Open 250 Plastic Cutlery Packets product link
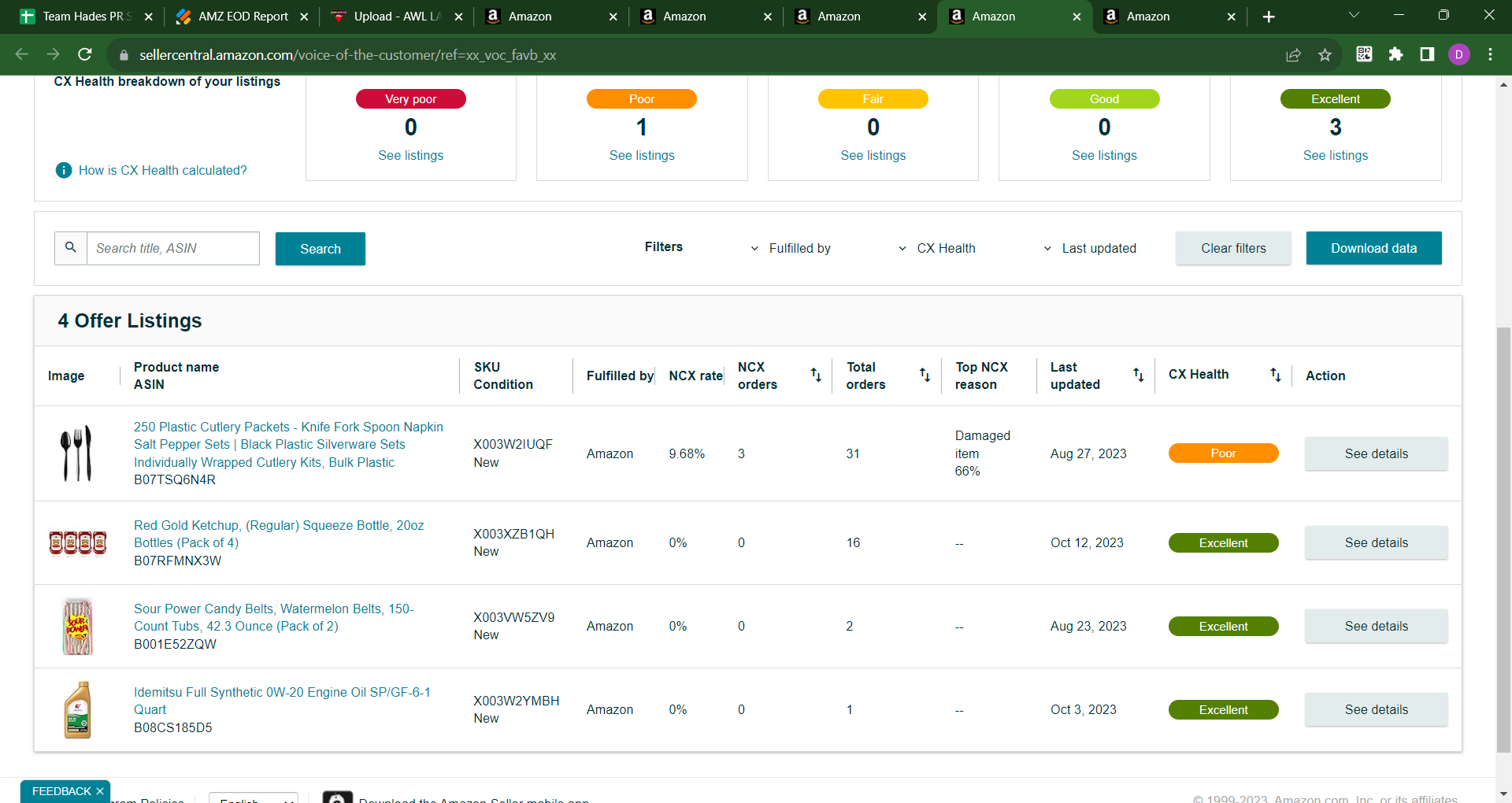Viewport: 1512px width, 803px height. tap(288, 445)
